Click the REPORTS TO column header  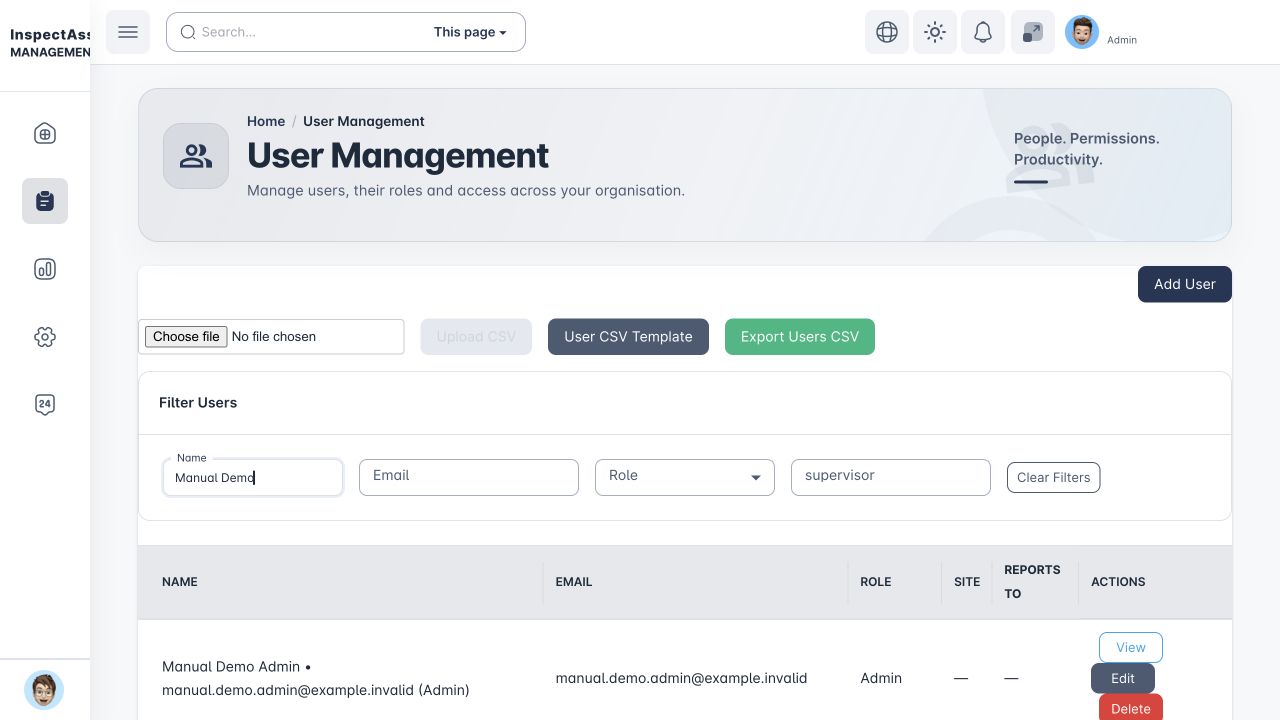tap(1032, 582)
